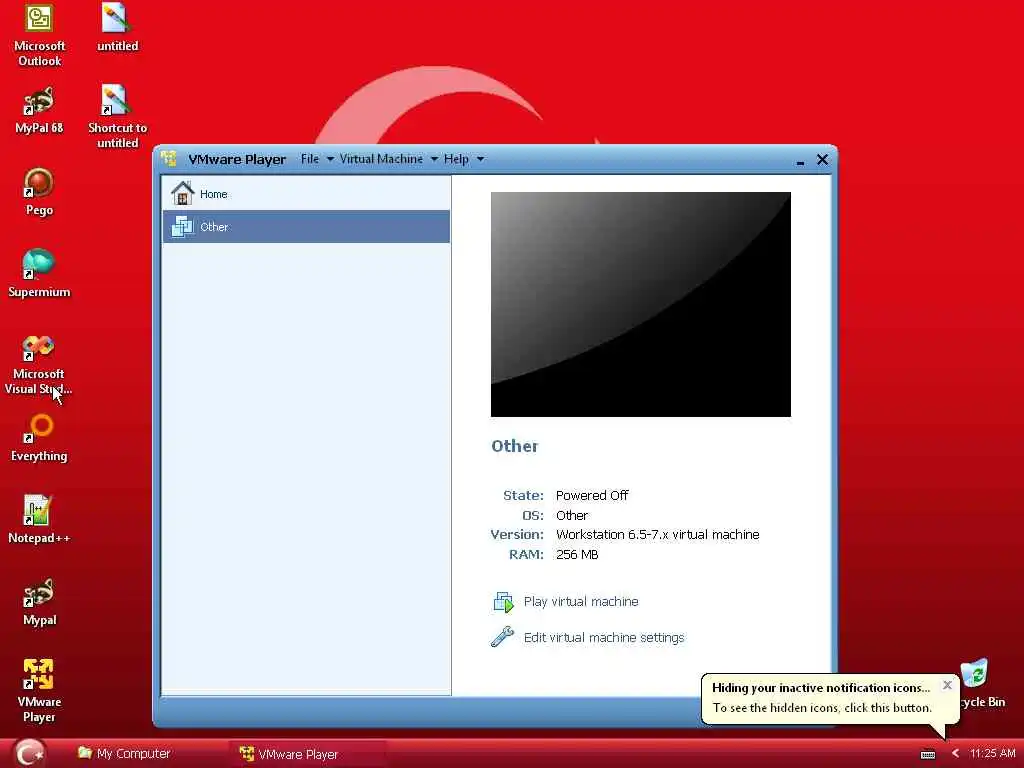Launch MyPal 68 desktop shortcut
Screen dimensions: 1024x768
click(x=39, y=110)
